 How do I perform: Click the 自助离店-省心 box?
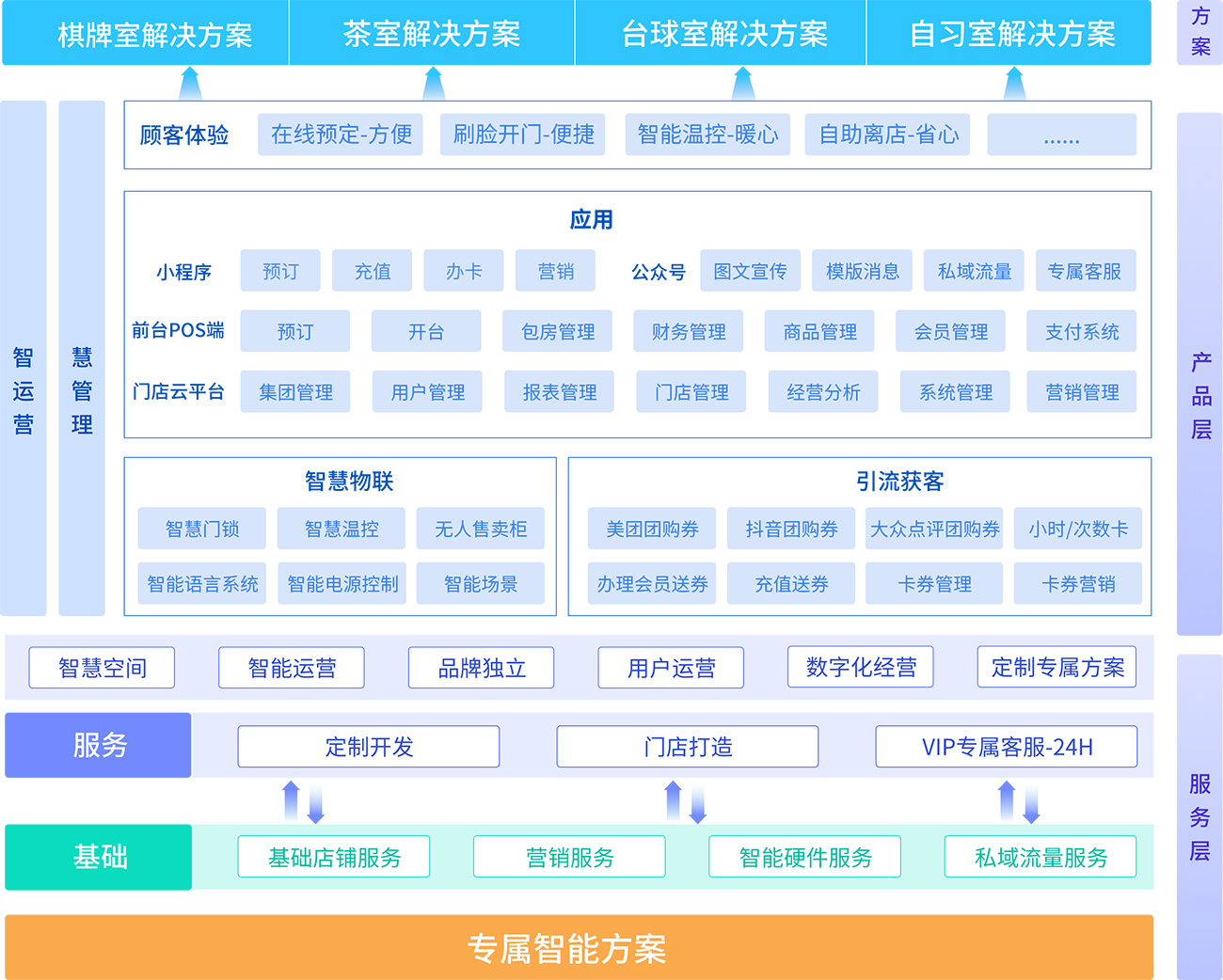pyautogui.click(x=887, y=134)
